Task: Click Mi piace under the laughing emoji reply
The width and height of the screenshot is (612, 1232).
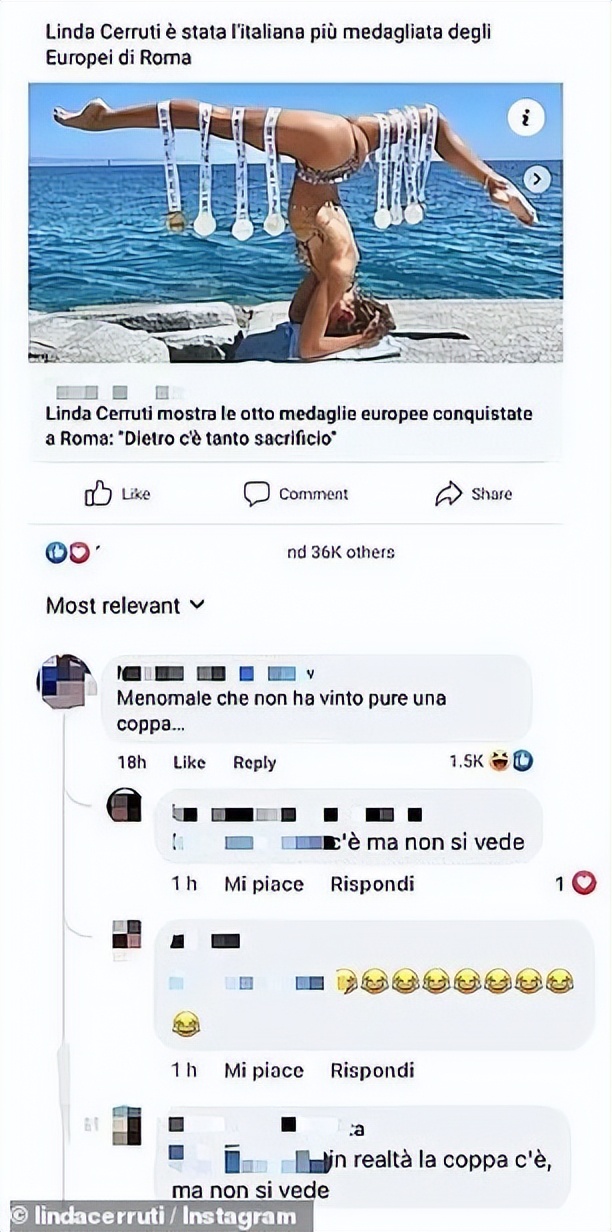Action: [x=263, y=1071]
